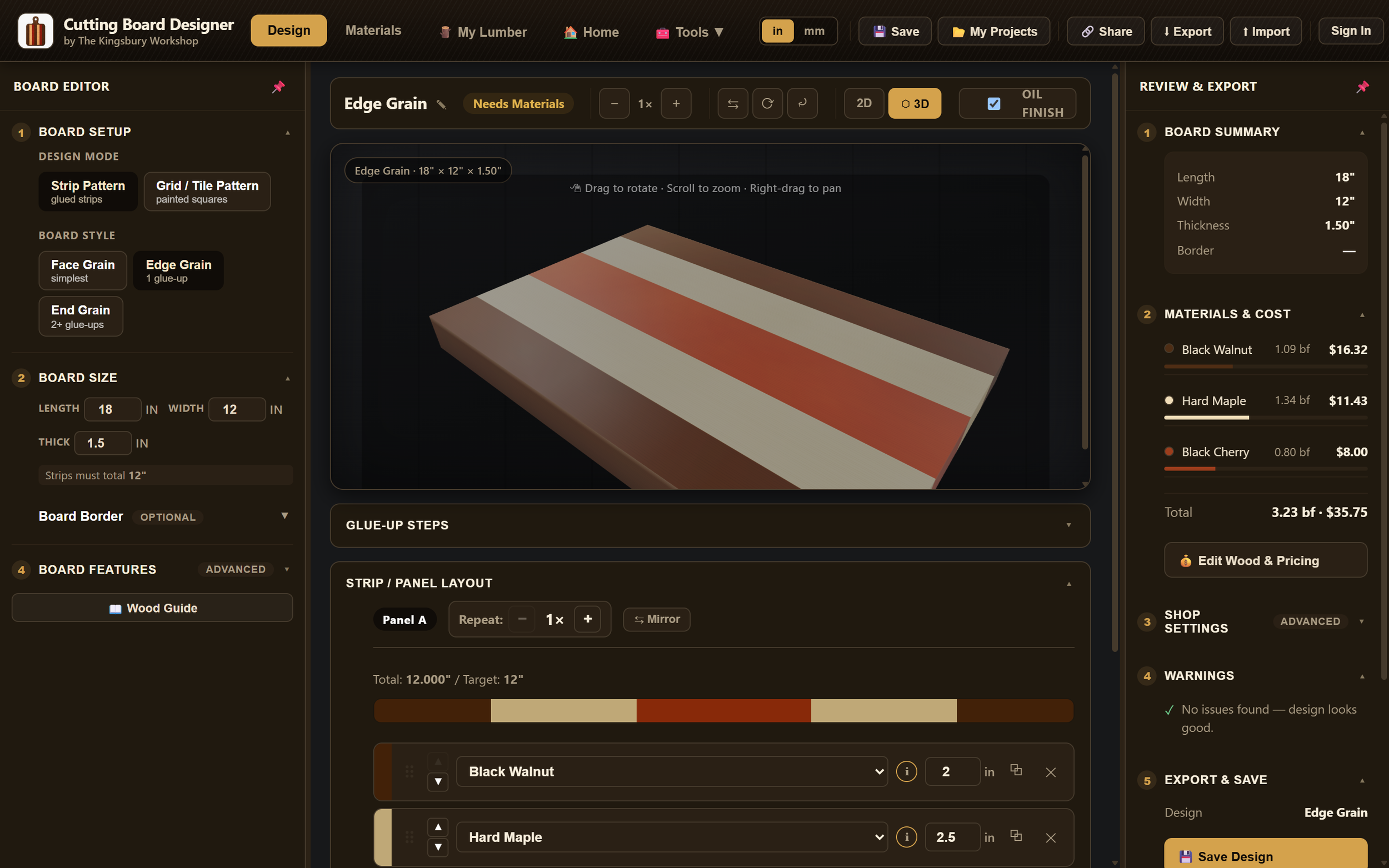
Task: Pin the Review & Export panel
Action: click(x=1362, y=87)
